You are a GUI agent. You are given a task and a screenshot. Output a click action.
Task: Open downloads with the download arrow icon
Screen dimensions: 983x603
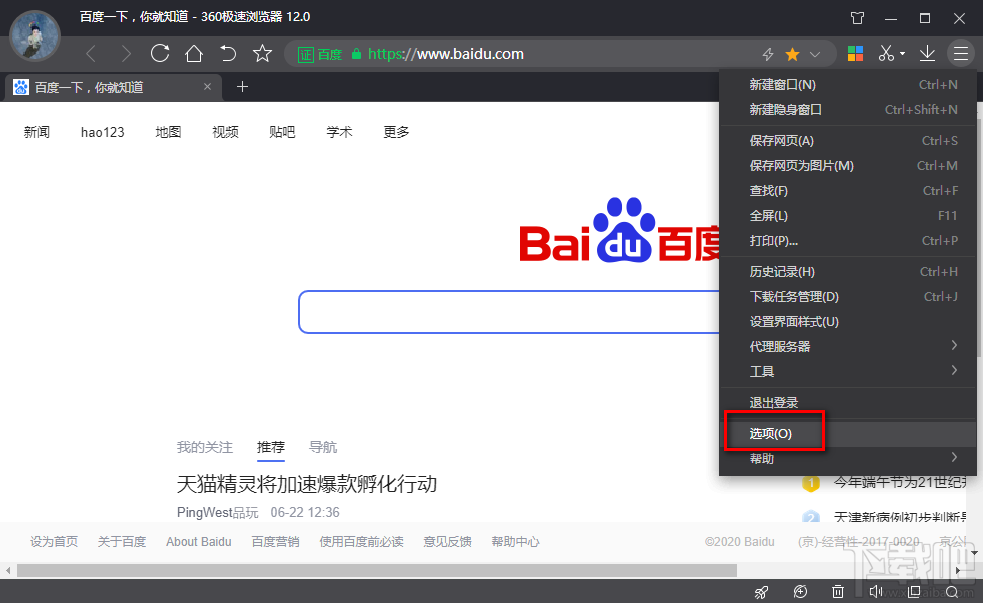(926, 53)
